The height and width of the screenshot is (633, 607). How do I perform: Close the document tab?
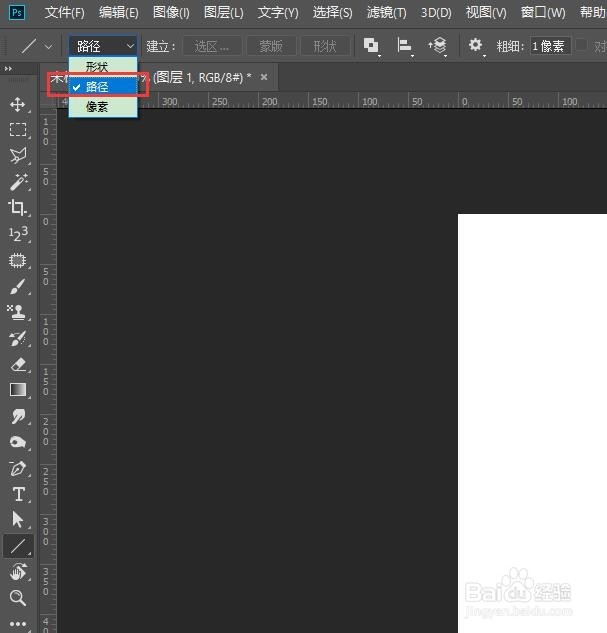[264, 77]
